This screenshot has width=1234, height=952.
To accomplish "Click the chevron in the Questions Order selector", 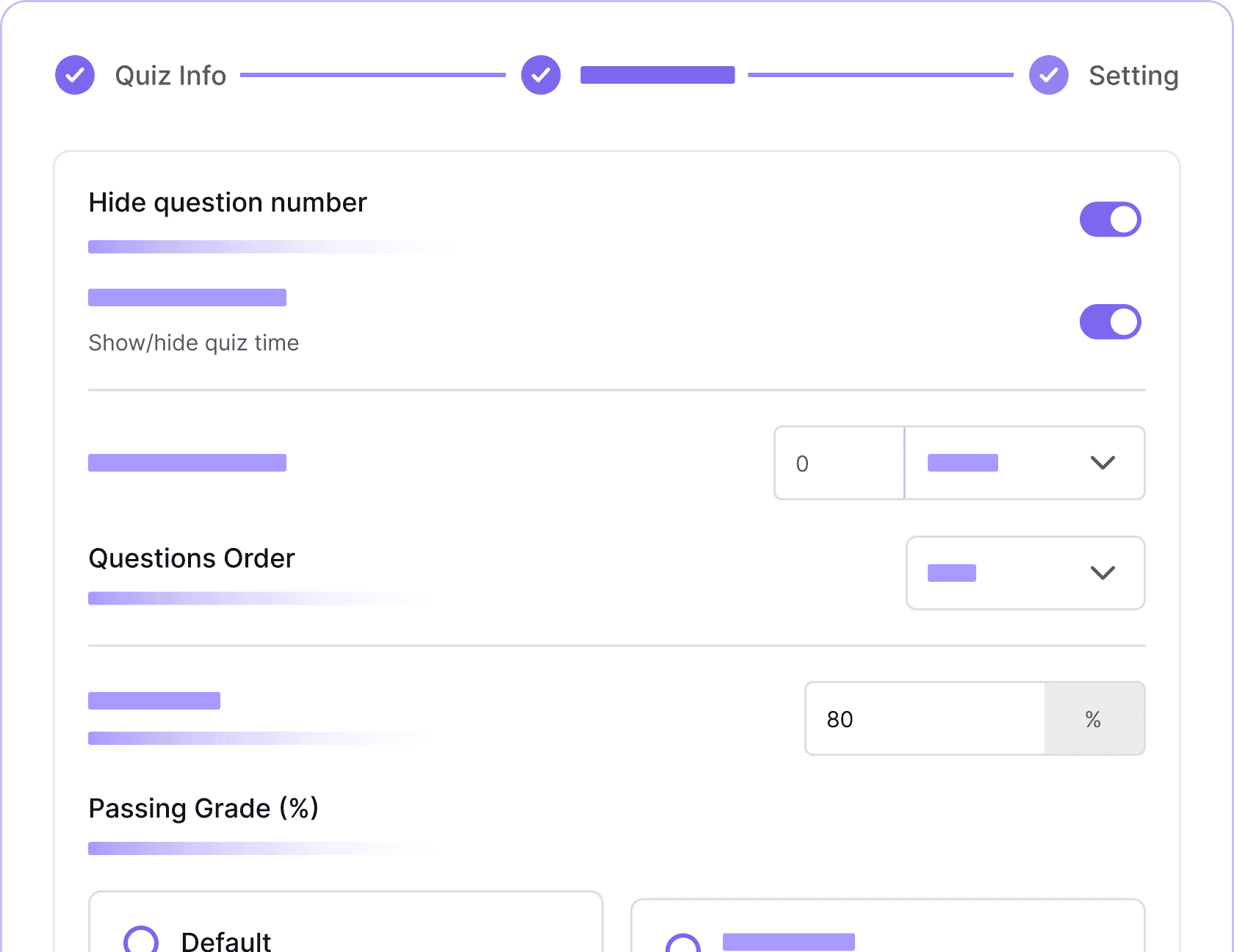I will pos(1103,573).
